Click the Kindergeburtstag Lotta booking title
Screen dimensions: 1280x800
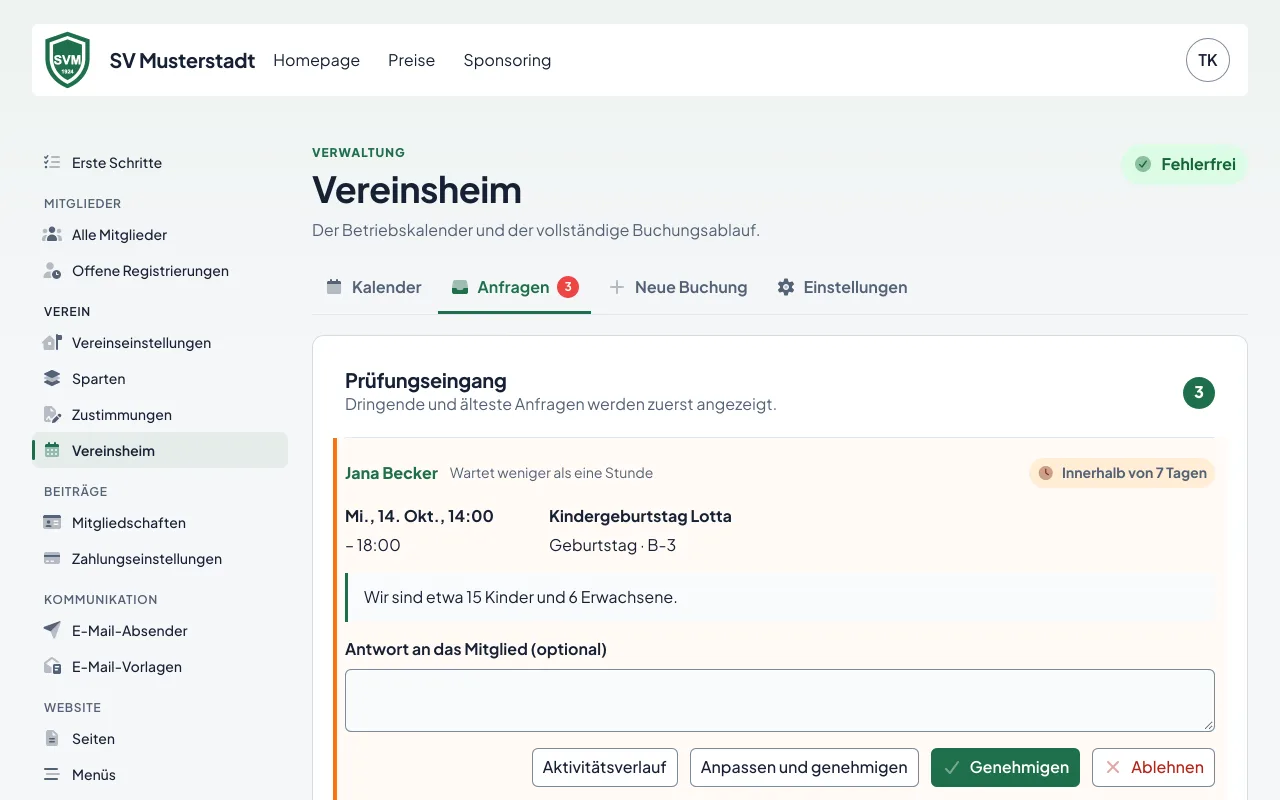(x=640, y=516)
